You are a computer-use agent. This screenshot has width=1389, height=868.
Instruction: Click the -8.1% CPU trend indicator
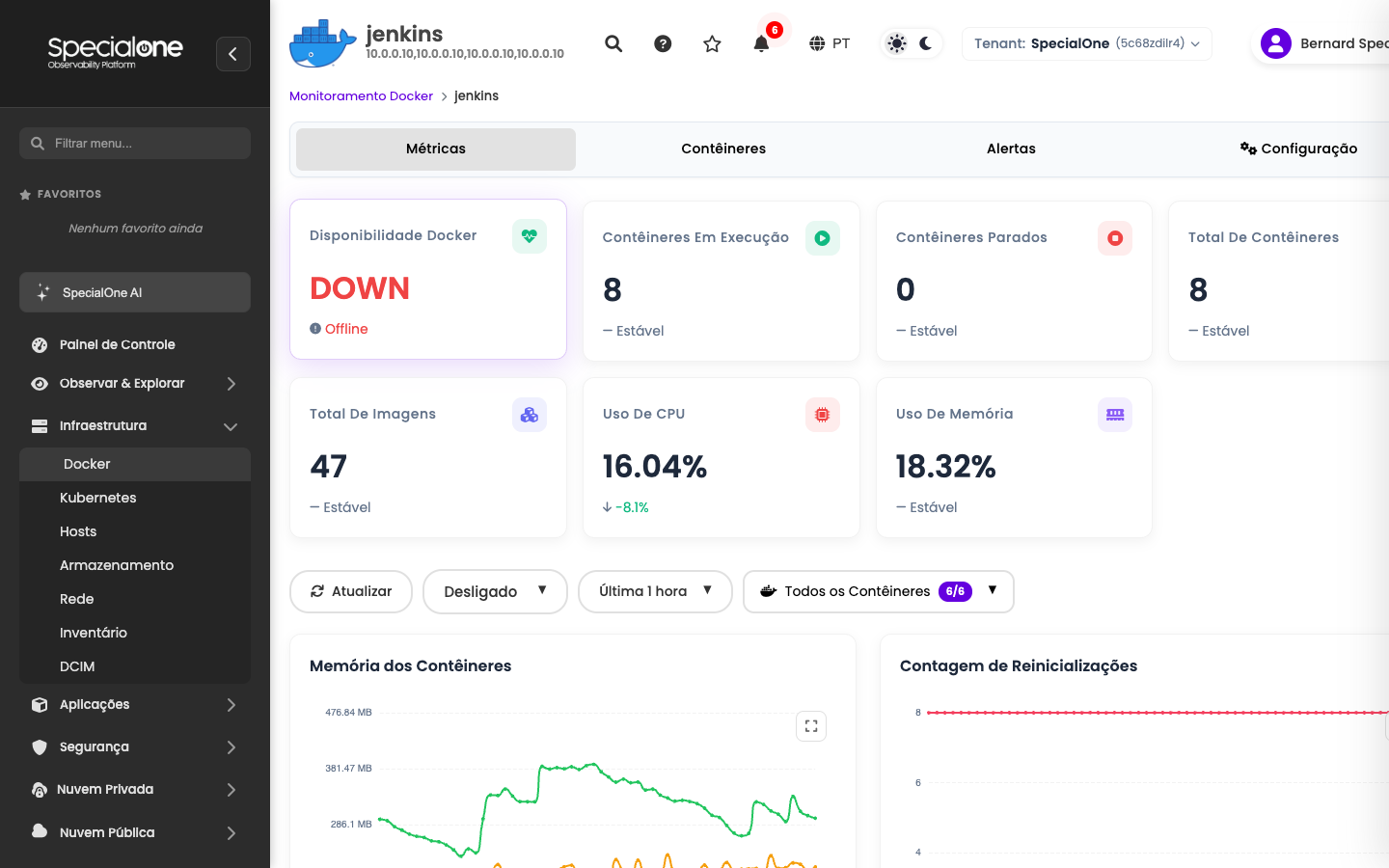626,507
